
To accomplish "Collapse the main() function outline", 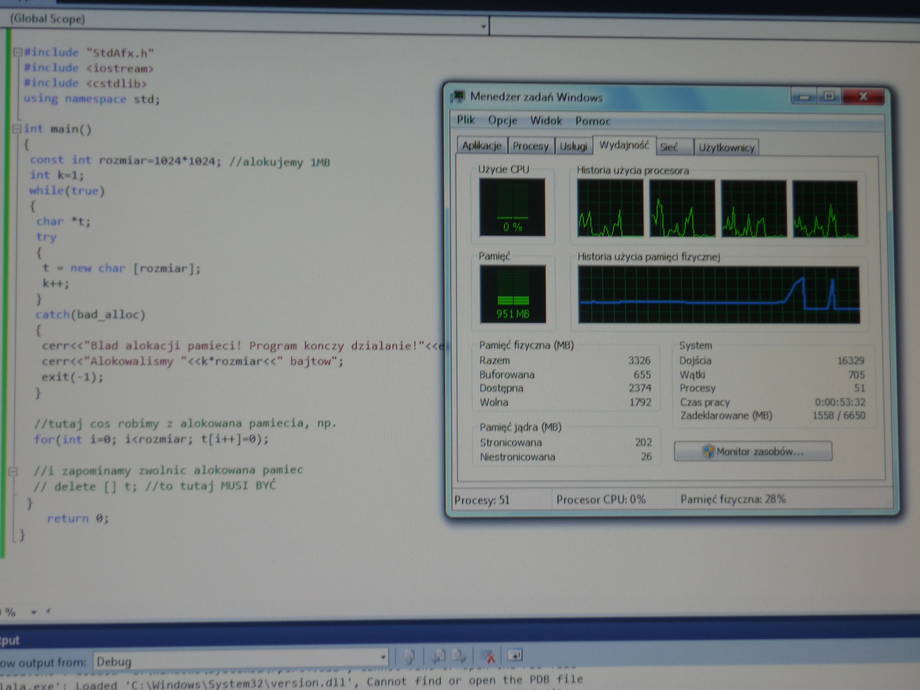I will click(x=16, y=129).
